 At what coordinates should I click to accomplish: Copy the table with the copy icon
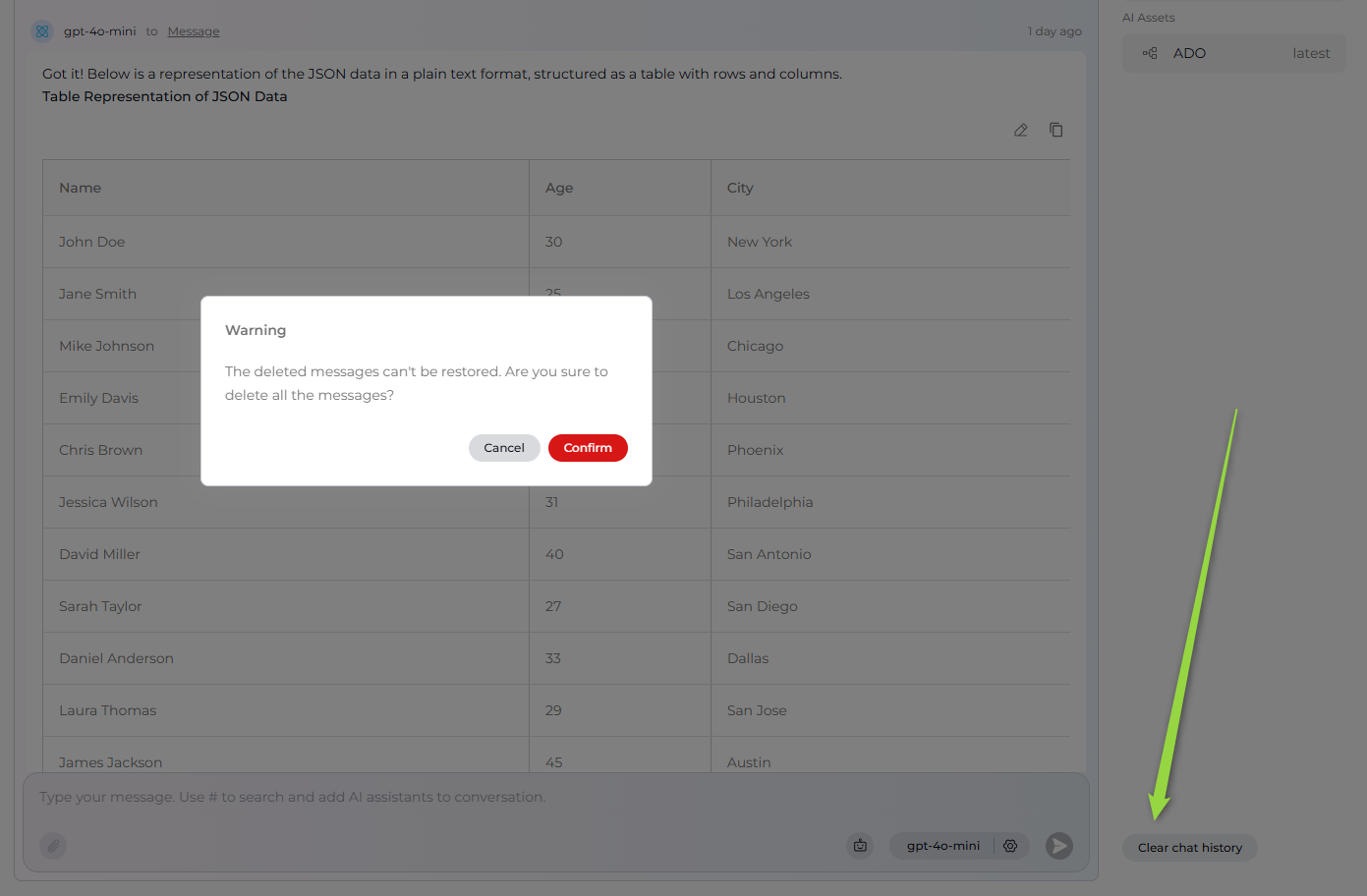1056,130
